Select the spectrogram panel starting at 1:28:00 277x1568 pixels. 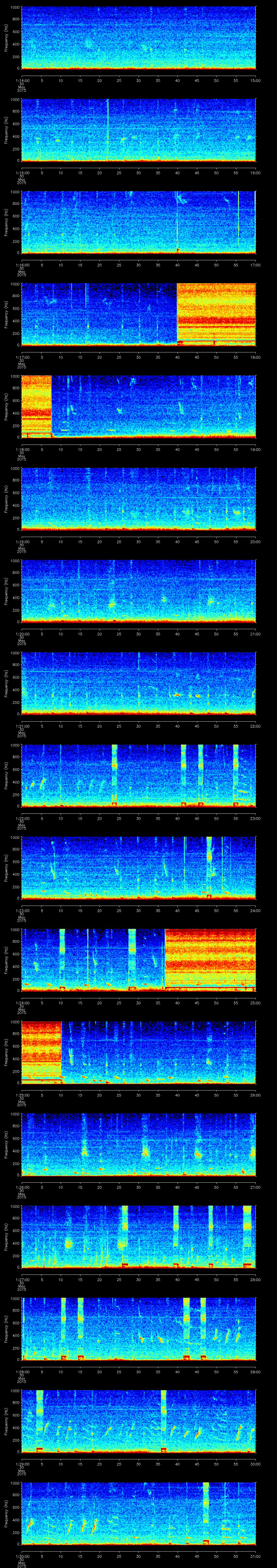[139, 1329]
